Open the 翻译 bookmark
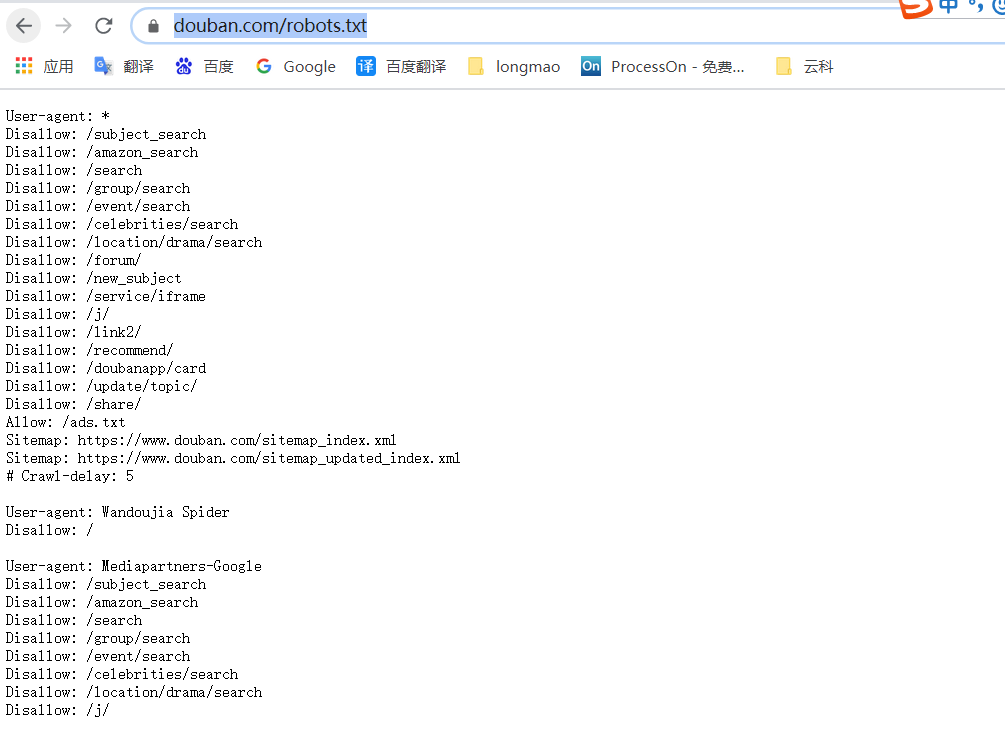1005x744 pixels. click(x=124, y=66)
